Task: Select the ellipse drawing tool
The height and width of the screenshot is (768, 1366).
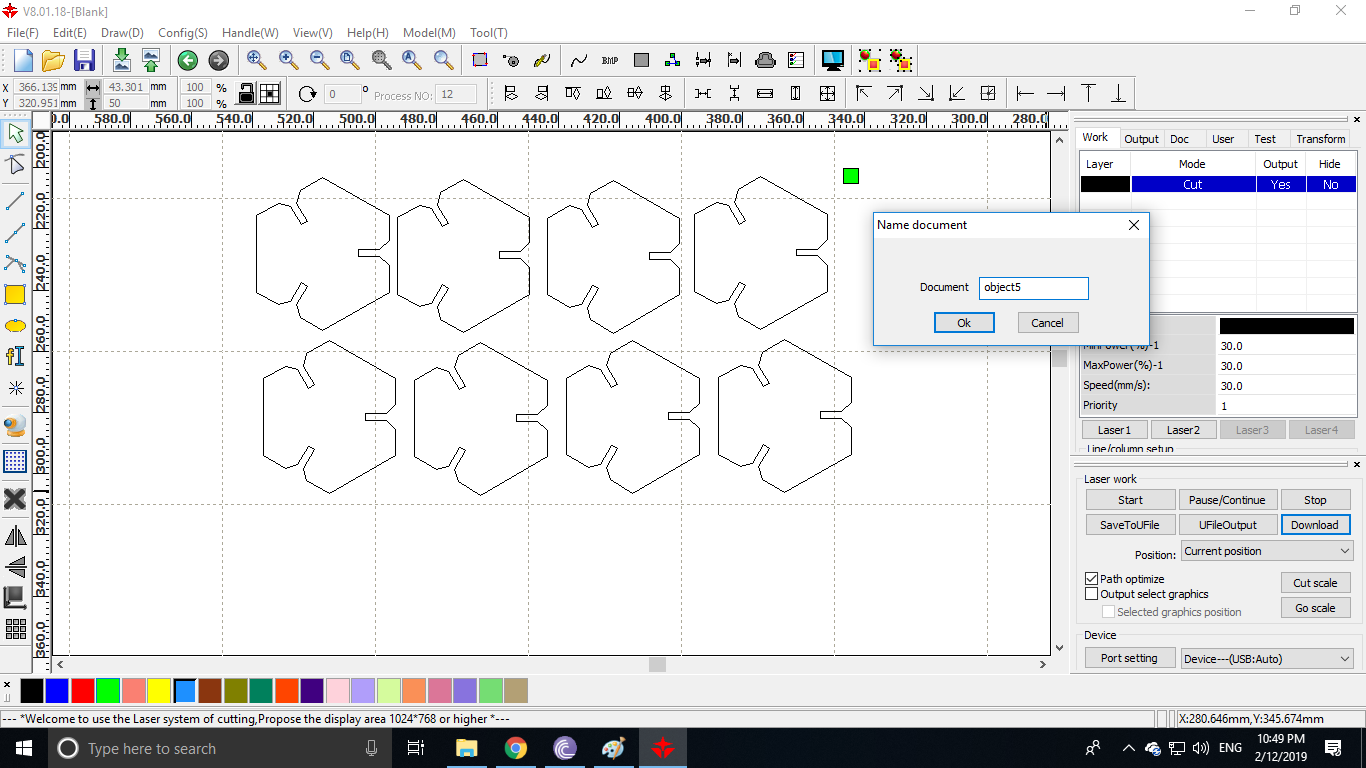Action: click(15, 326)
